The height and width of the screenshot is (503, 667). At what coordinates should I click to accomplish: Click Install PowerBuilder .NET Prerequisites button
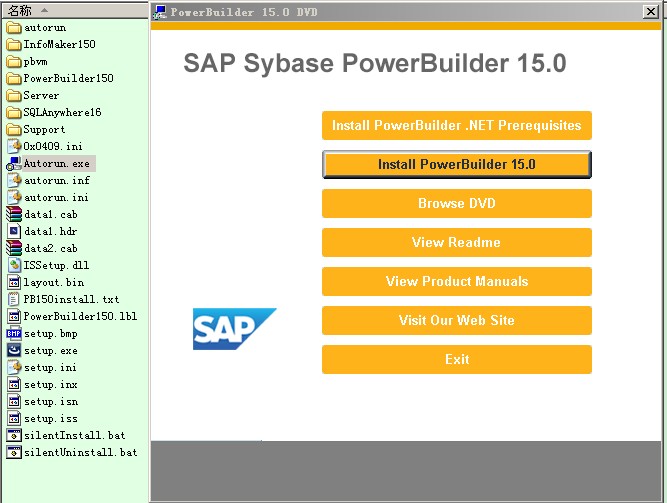pos(456,126)
